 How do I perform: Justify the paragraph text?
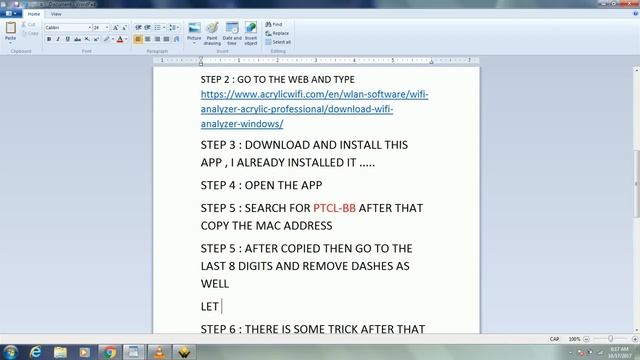coord(167,39)
